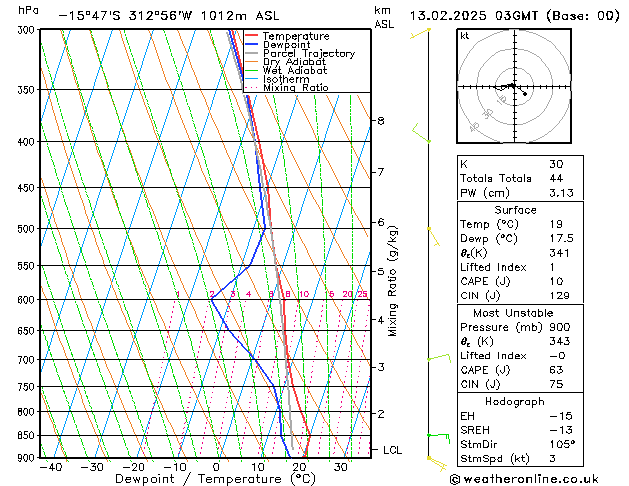Click the StmDir value 105°
This screenshot has height=486, width=629.
(562, 445)
